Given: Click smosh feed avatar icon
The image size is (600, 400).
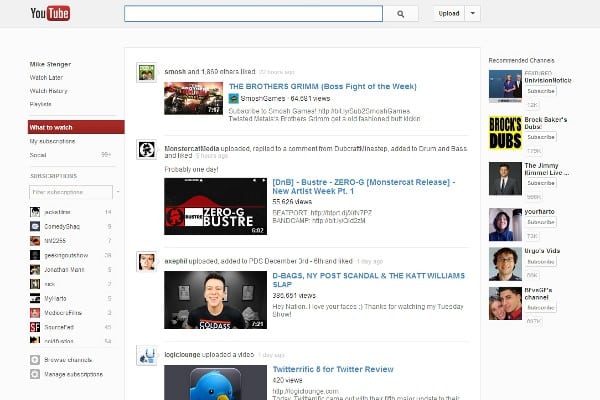Looking at the screenshot, I should [x=147, y=73].
